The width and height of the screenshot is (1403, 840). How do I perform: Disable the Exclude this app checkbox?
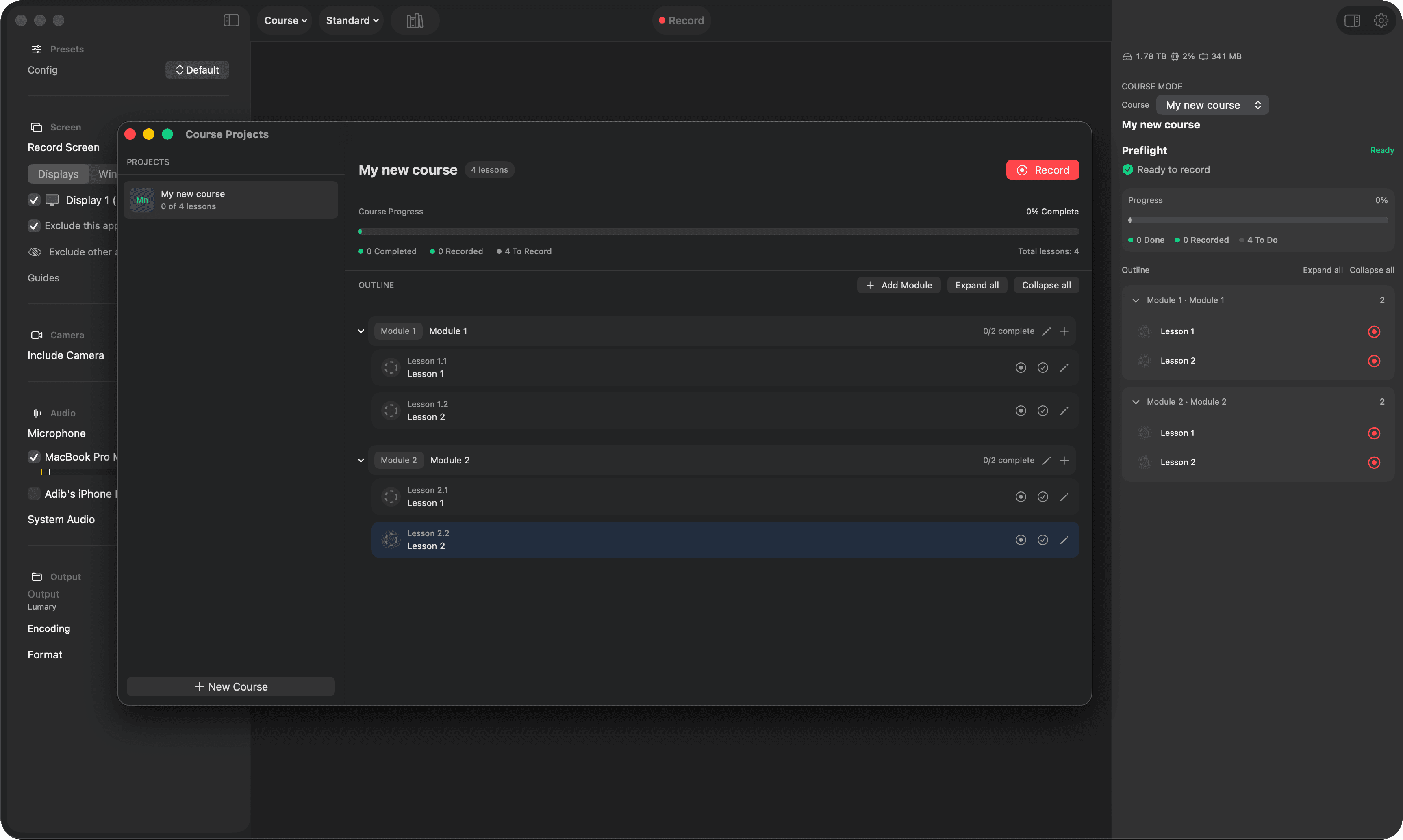(x=34, y=226)
